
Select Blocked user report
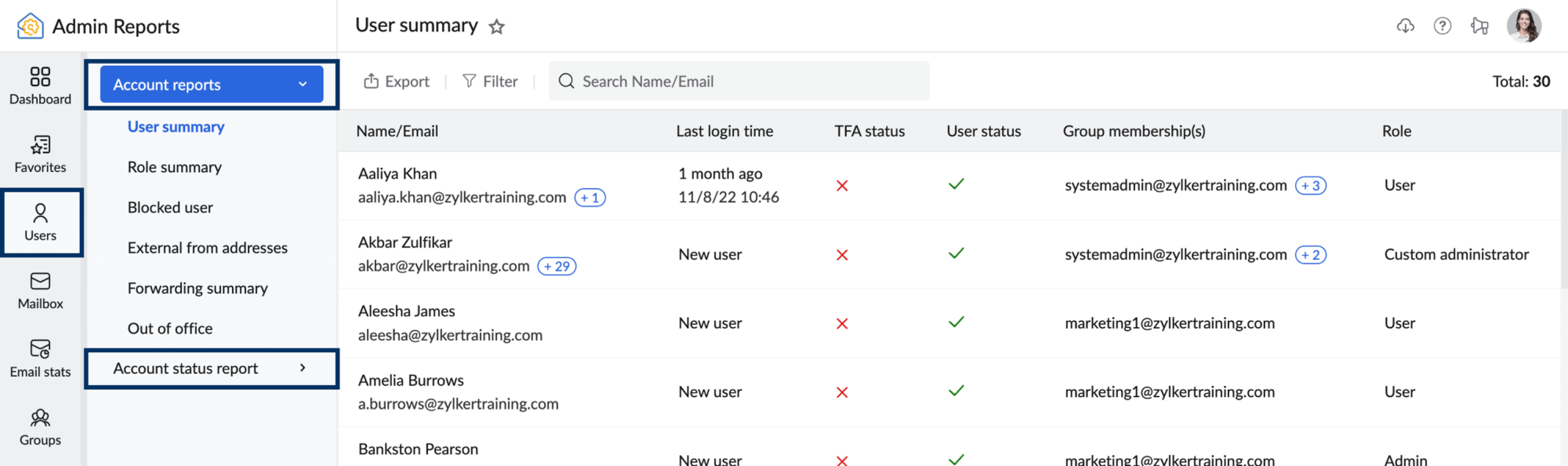[170, 207]
